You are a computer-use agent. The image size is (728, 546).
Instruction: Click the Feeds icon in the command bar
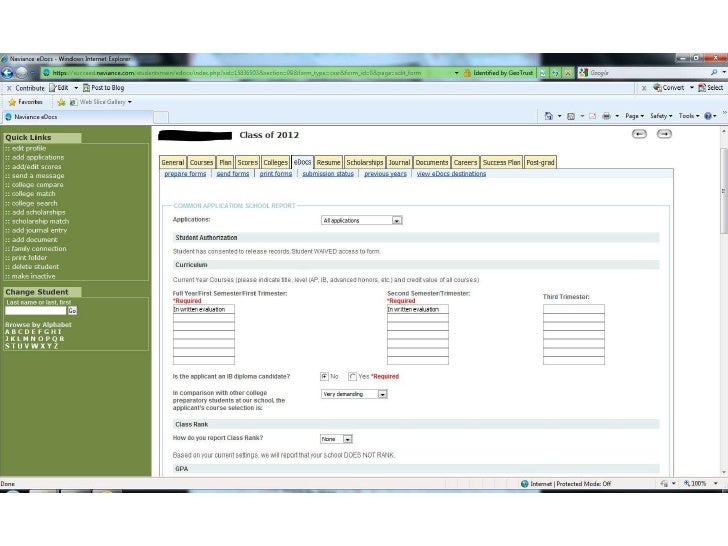(571, 116)
